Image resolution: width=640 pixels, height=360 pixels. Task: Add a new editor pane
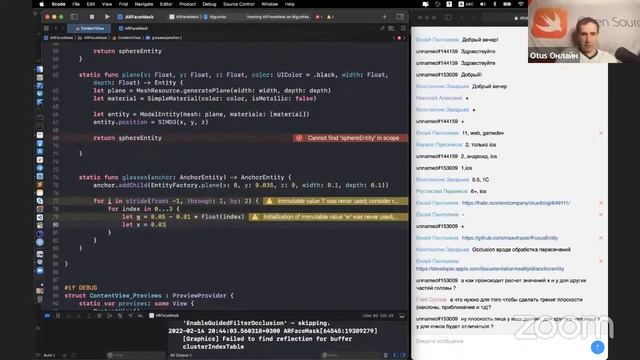pyautogui.click(x=403, y=28)
